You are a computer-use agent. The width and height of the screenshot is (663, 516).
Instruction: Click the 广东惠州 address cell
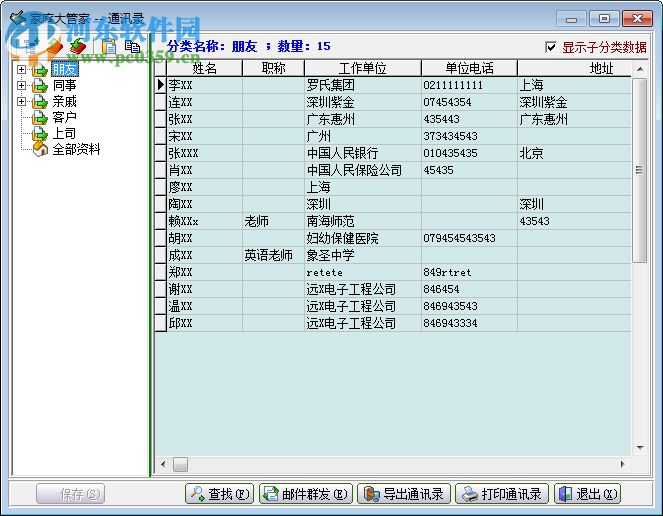[574, 119]
